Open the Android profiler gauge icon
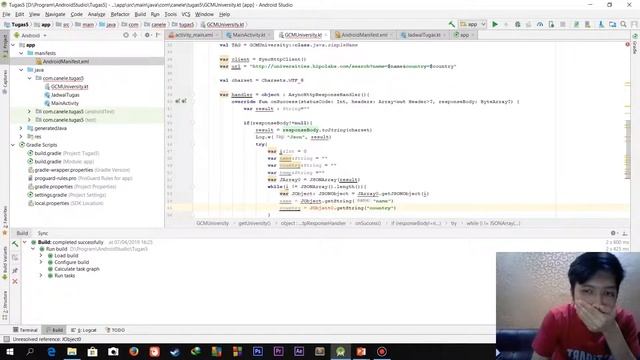The width and height of the screenshot is (640, 360). pos(540,24)
